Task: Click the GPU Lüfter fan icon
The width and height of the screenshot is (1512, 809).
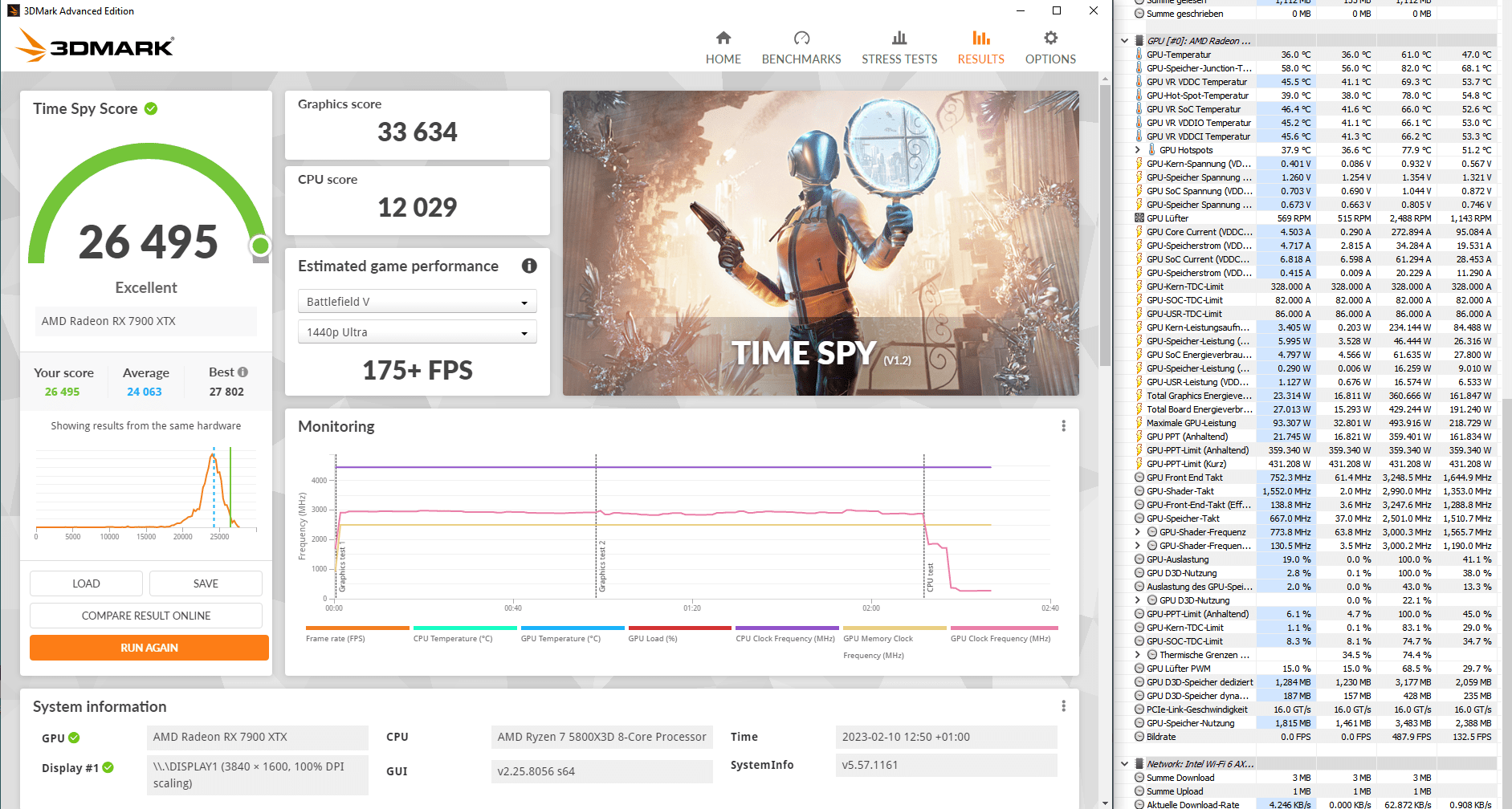Action: coord(1139,218)
